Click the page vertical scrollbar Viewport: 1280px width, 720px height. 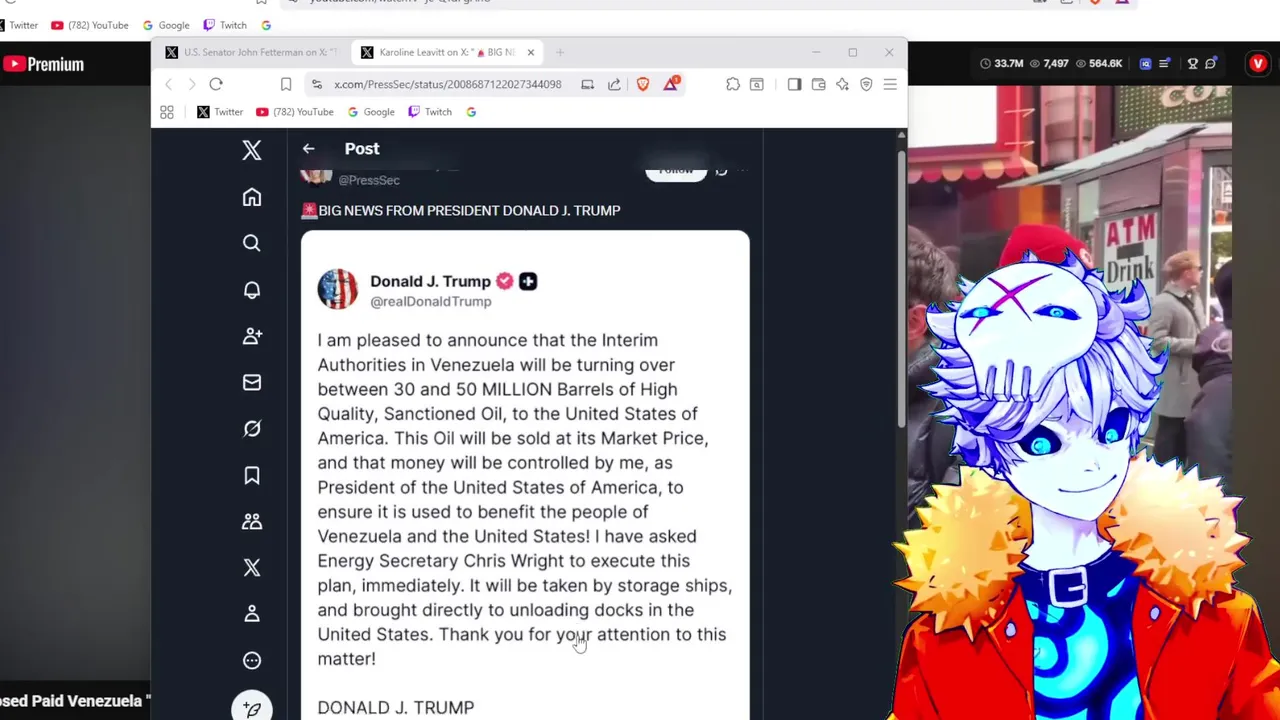point(902,290)
